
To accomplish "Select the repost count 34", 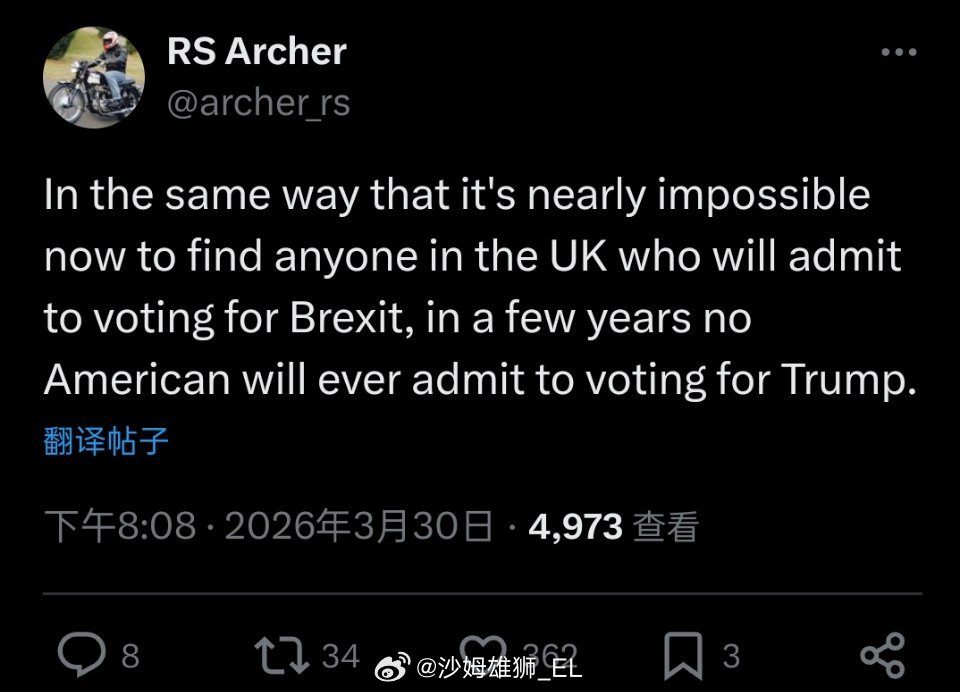I will (340, 655).
